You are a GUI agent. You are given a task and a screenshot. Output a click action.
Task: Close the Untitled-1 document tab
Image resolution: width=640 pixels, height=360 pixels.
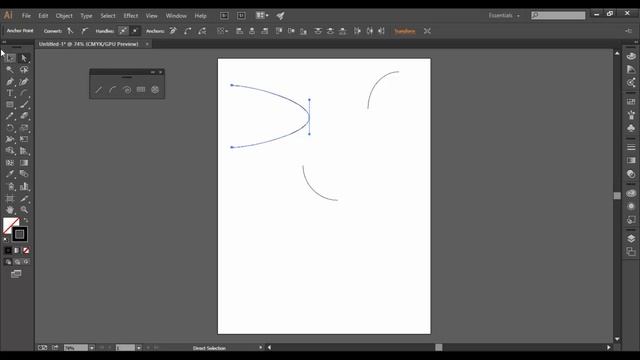147,44
